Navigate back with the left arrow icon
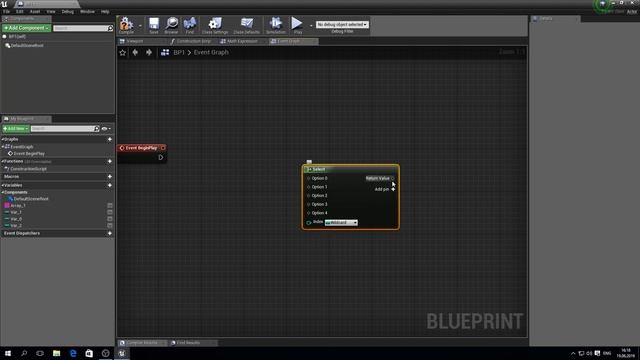 (x=135, y=53)
